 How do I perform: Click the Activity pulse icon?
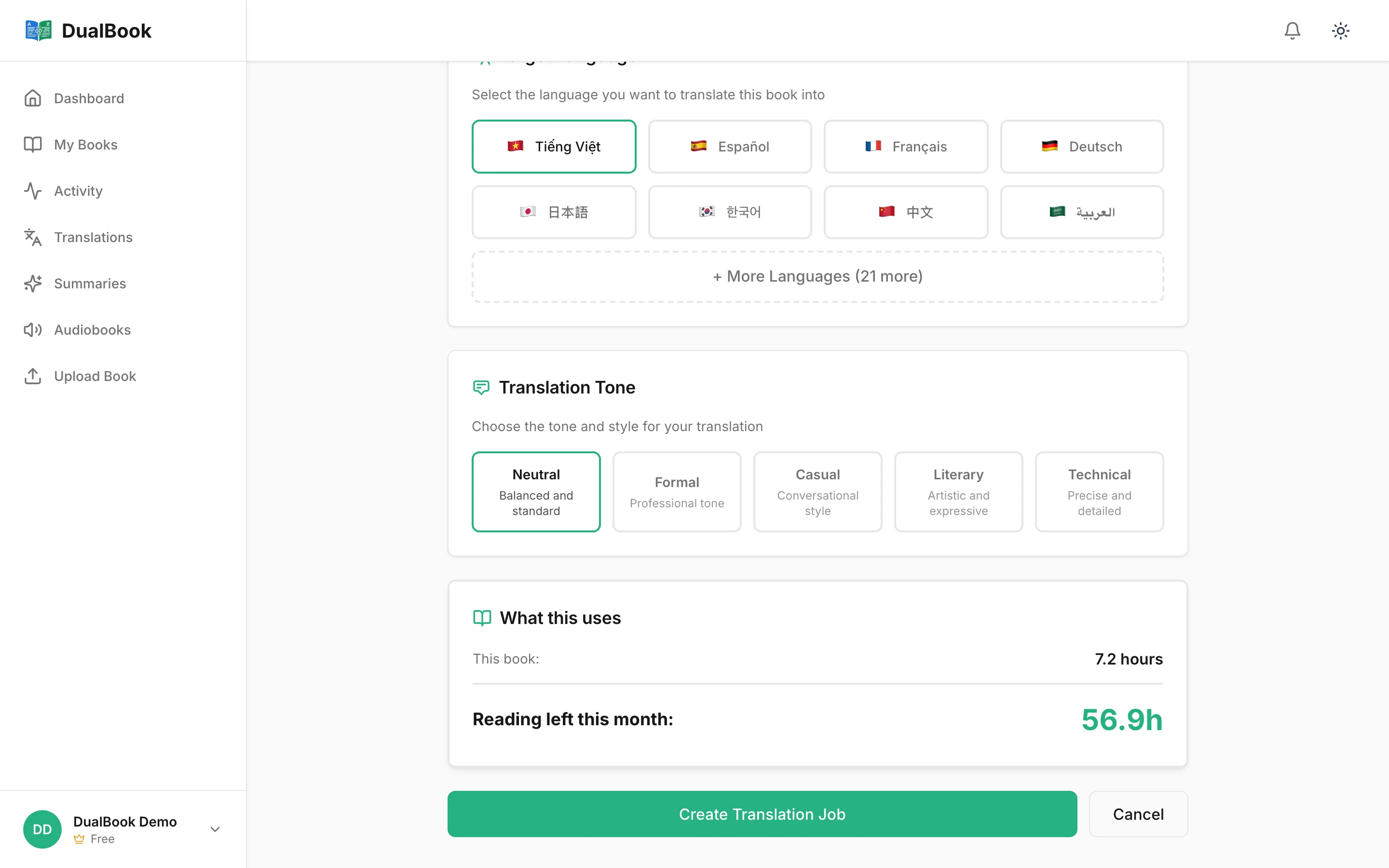click(33, 190)
